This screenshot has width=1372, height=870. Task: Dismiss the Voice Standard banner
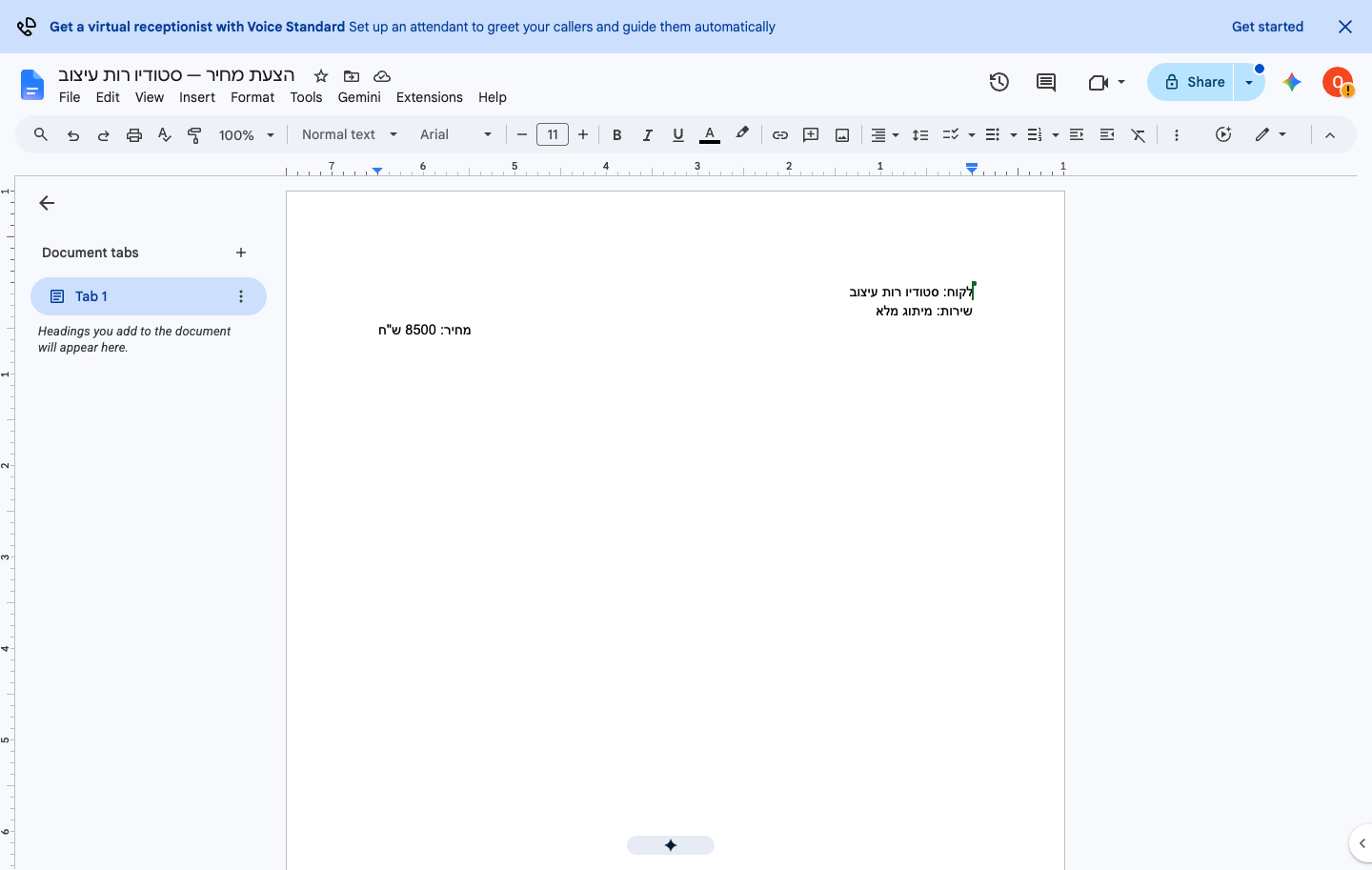point(1345,27)
